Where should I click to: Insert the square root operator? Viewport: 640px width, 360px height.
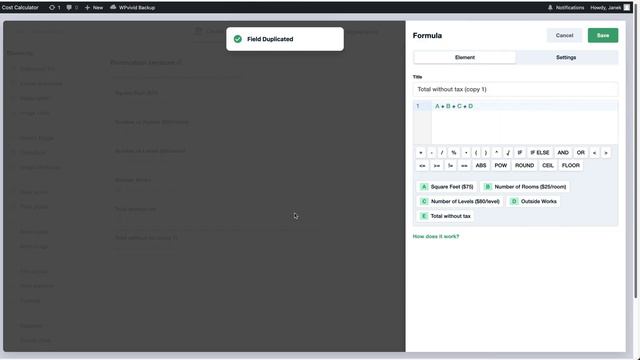click(508, 153)
